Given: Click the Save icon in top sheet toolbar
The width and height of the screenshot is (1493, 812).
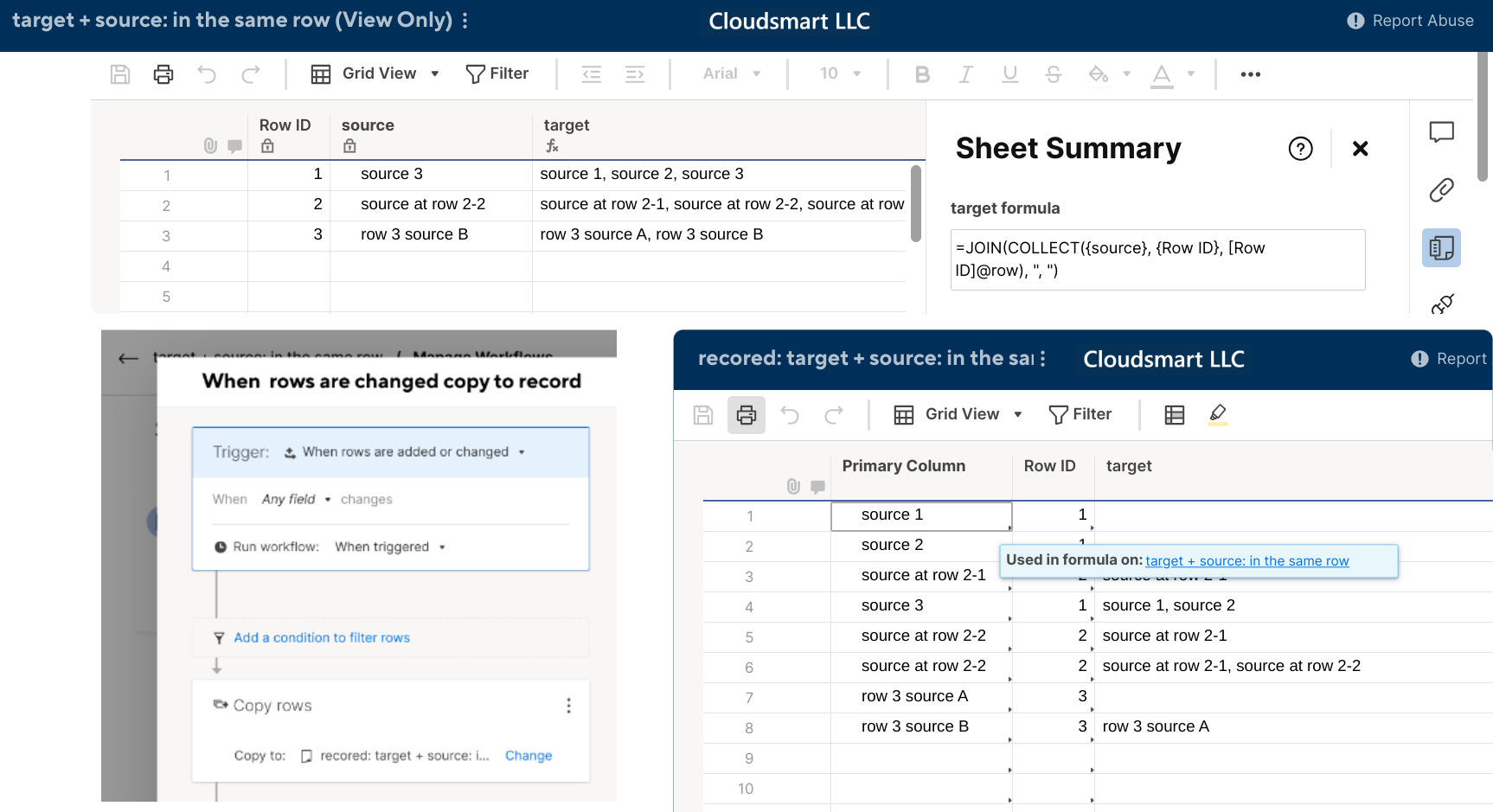Looking at the screenshot, I should pyautogui.click(x=120, y=74).
